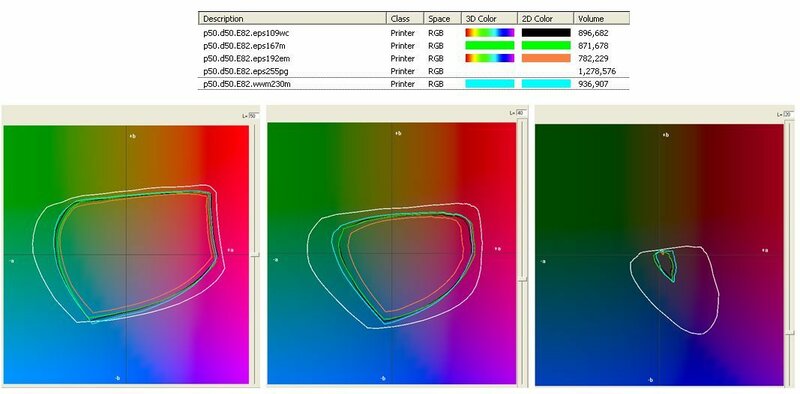800x394 pixels.
Task: Open cyan 3D Color swatch for wwm230m
Action: pyautogui.click(x=490, y=84)
